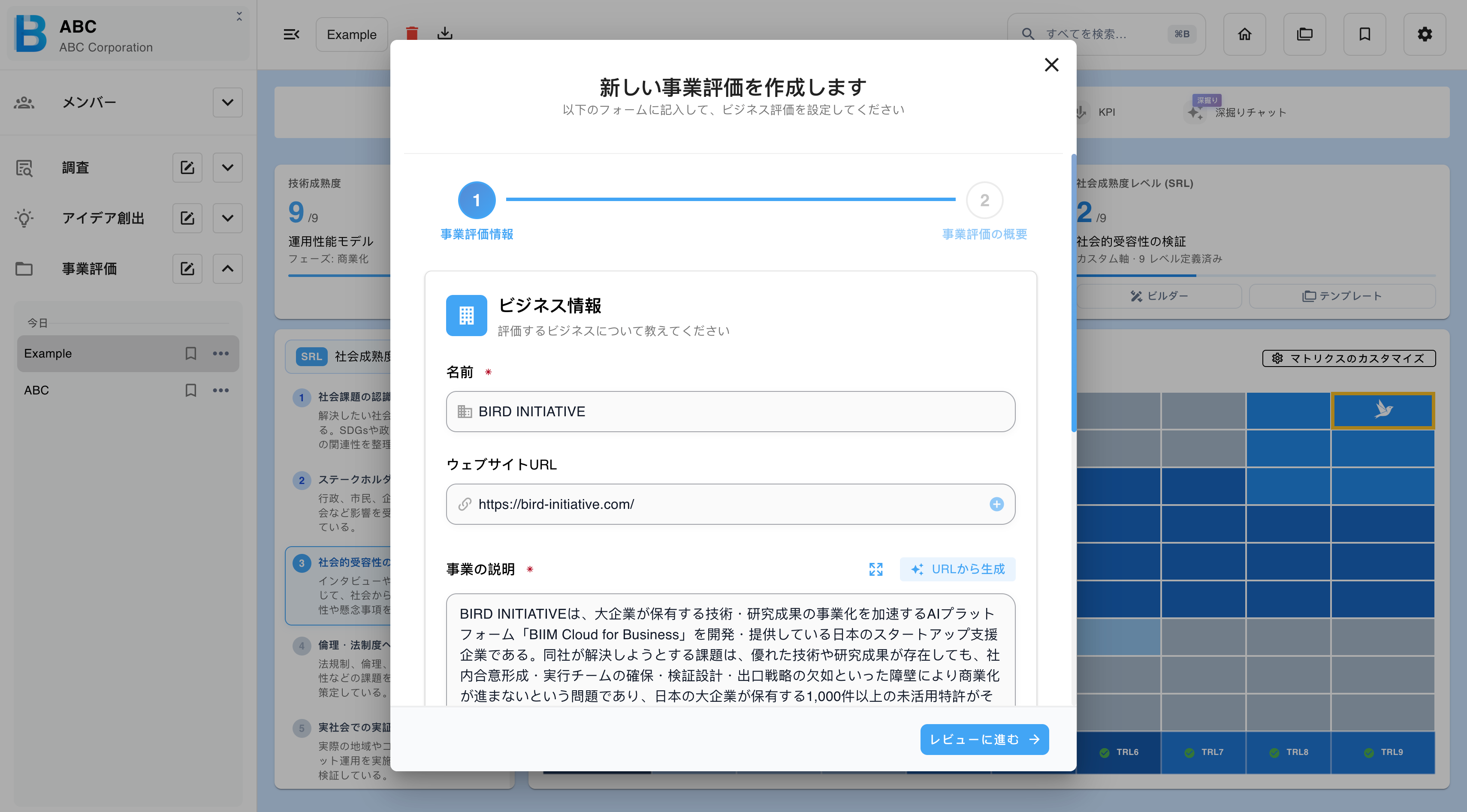Create a new 調査 with edit icon
The image size is (1467, 812).
pos(187,167)
